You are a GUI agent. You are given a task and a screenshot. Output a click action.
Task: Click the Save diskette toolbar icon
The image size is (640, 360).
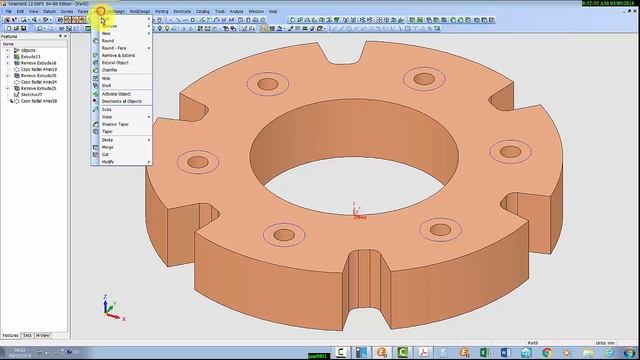24,29
